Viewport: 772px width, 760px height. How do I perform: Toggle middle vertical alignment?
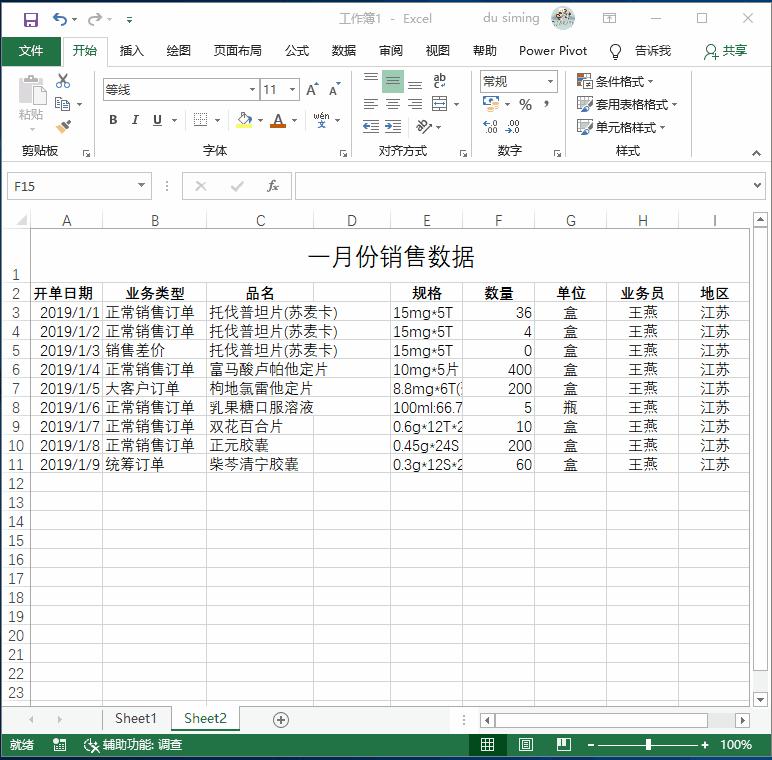click(393, 81)
